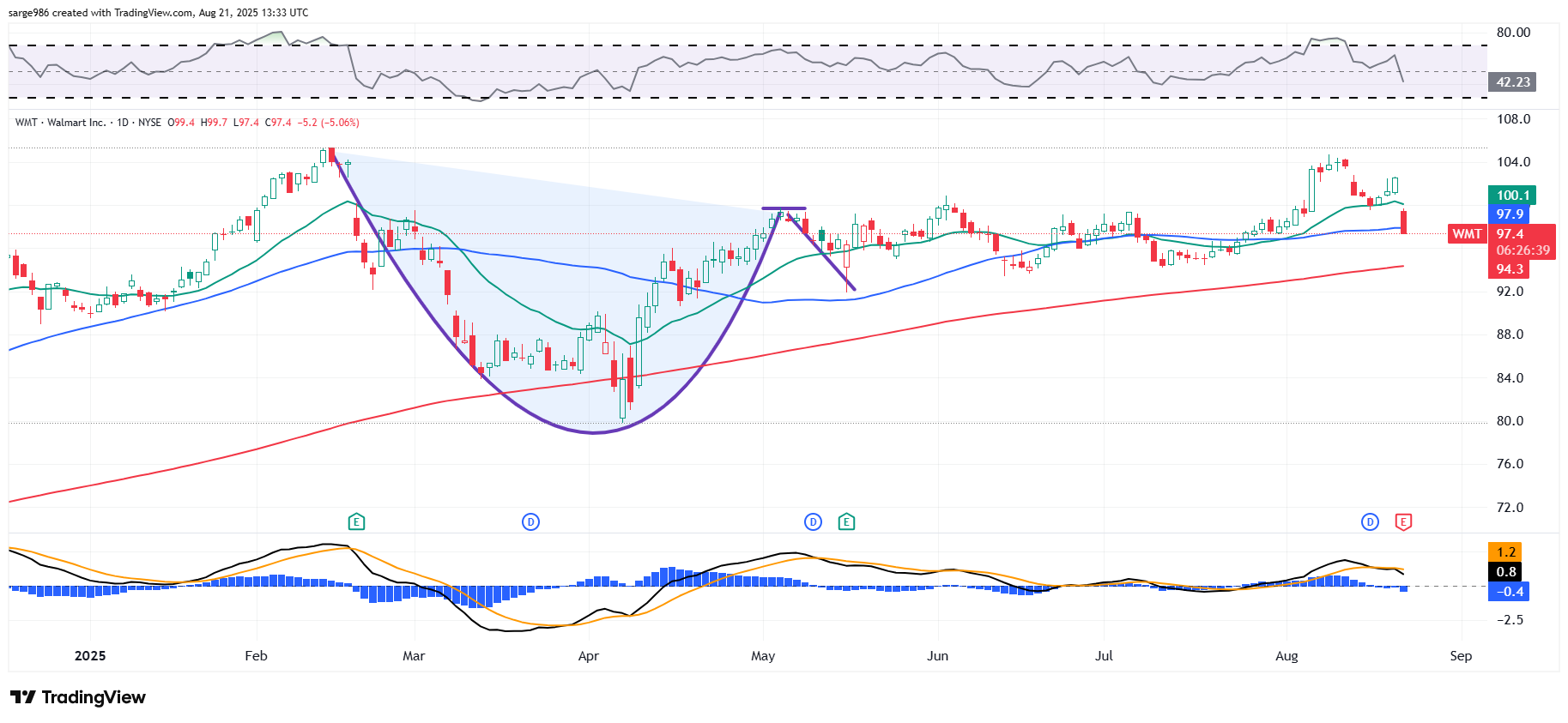Select the blue -0.4 histogram label
This screenshot has height=723, width=1568.
pos(1509,592)
